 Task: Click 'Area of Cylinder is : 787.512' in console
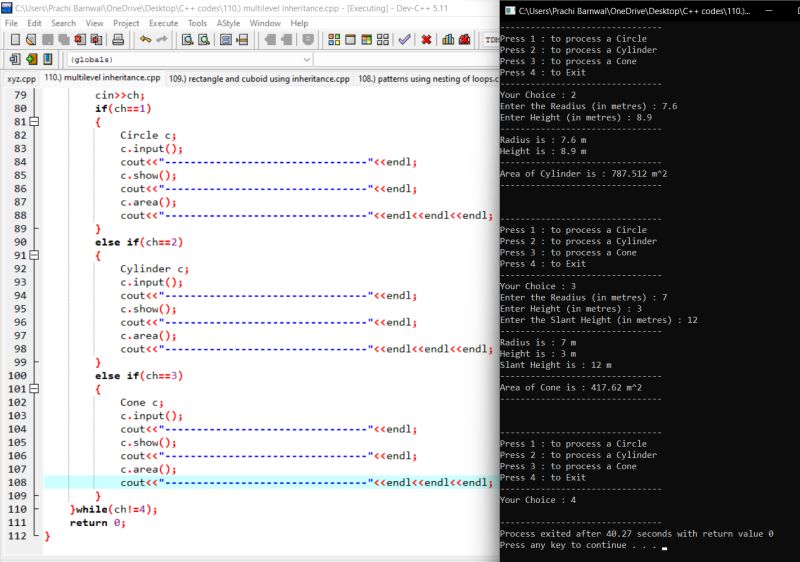[584, 174]
